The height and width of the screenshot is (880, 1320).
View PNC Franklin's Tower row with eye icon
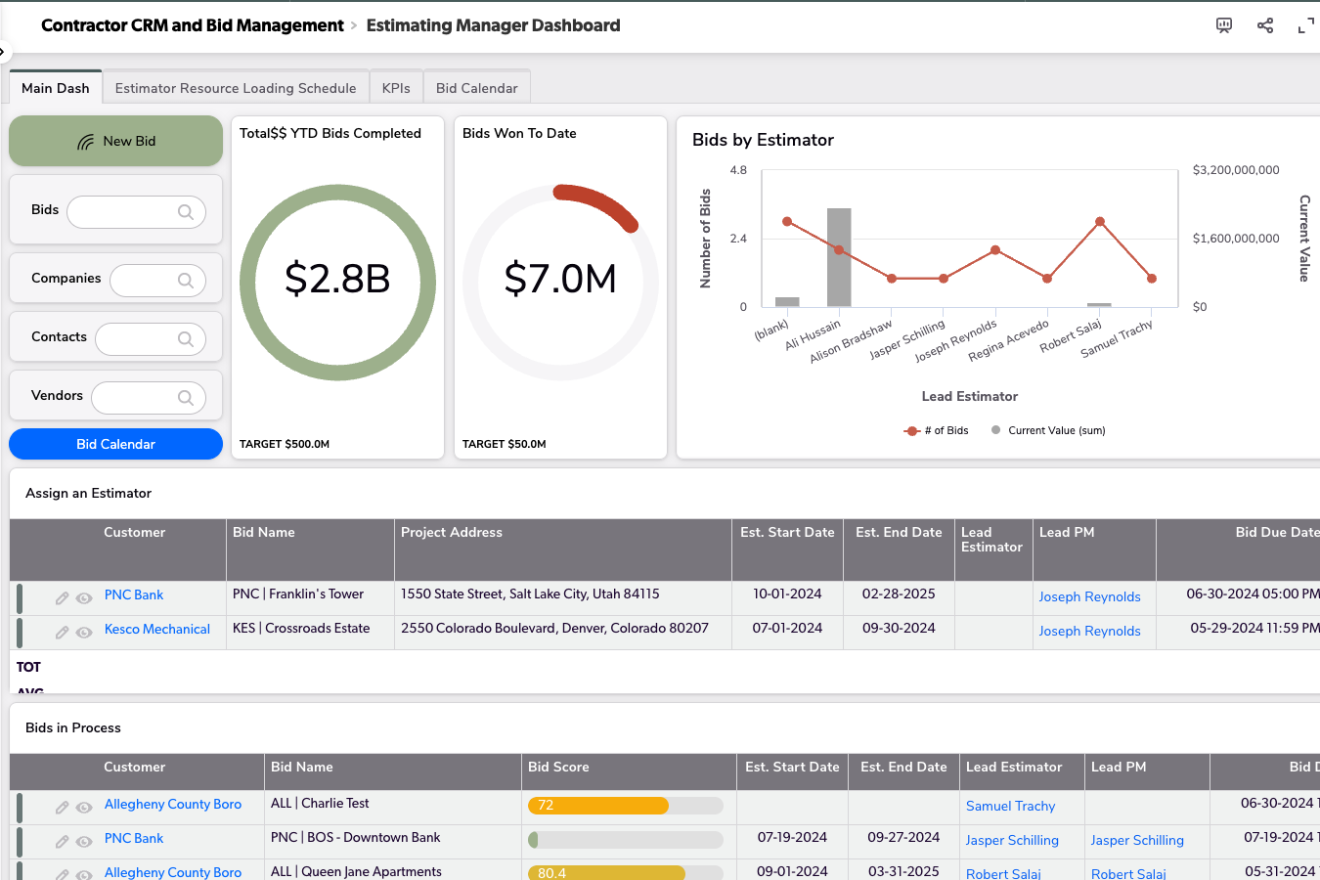coord(84,598)
